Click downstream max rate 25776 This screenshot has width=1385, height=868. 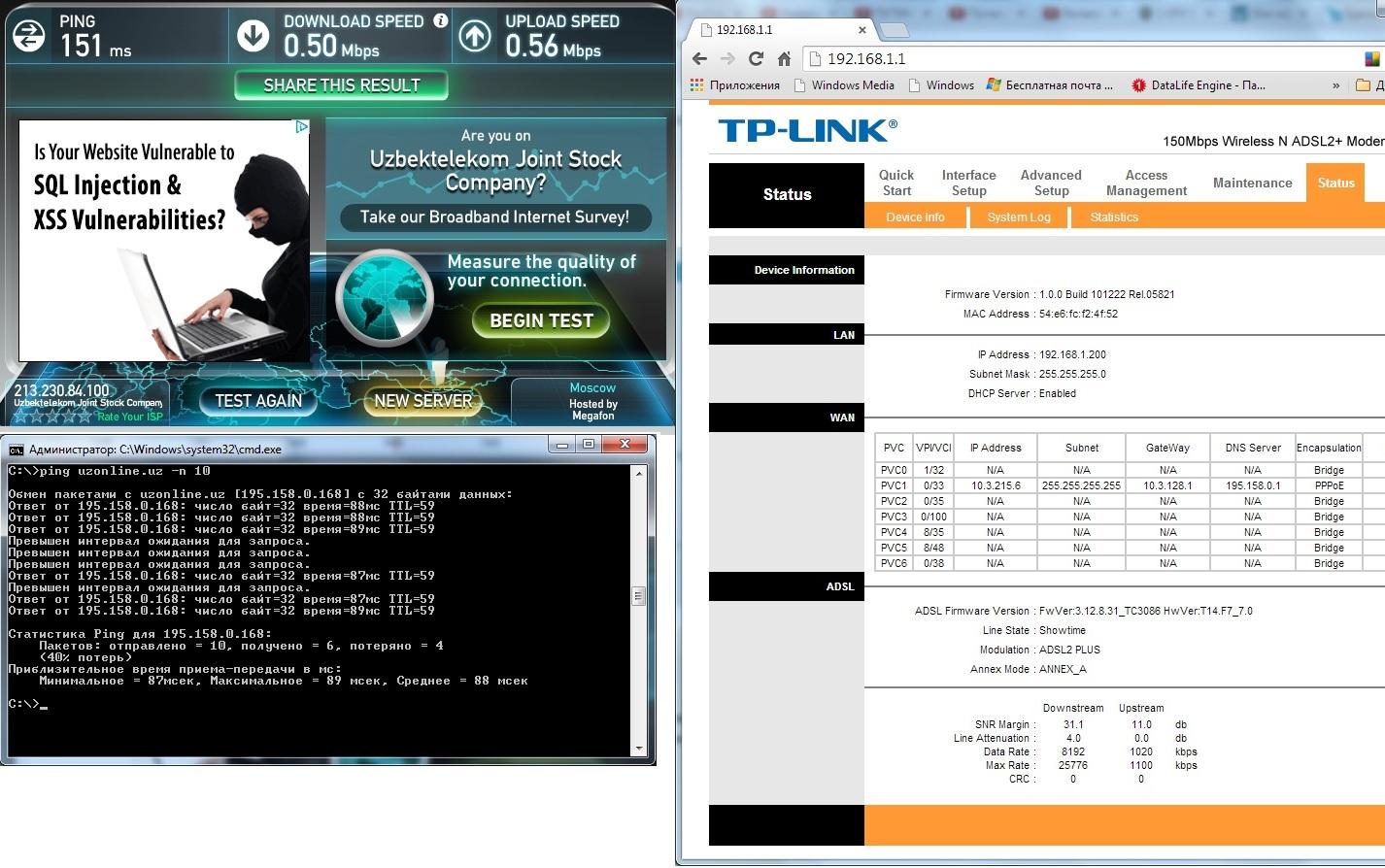pyautogui.click(x=1073, y=765)
